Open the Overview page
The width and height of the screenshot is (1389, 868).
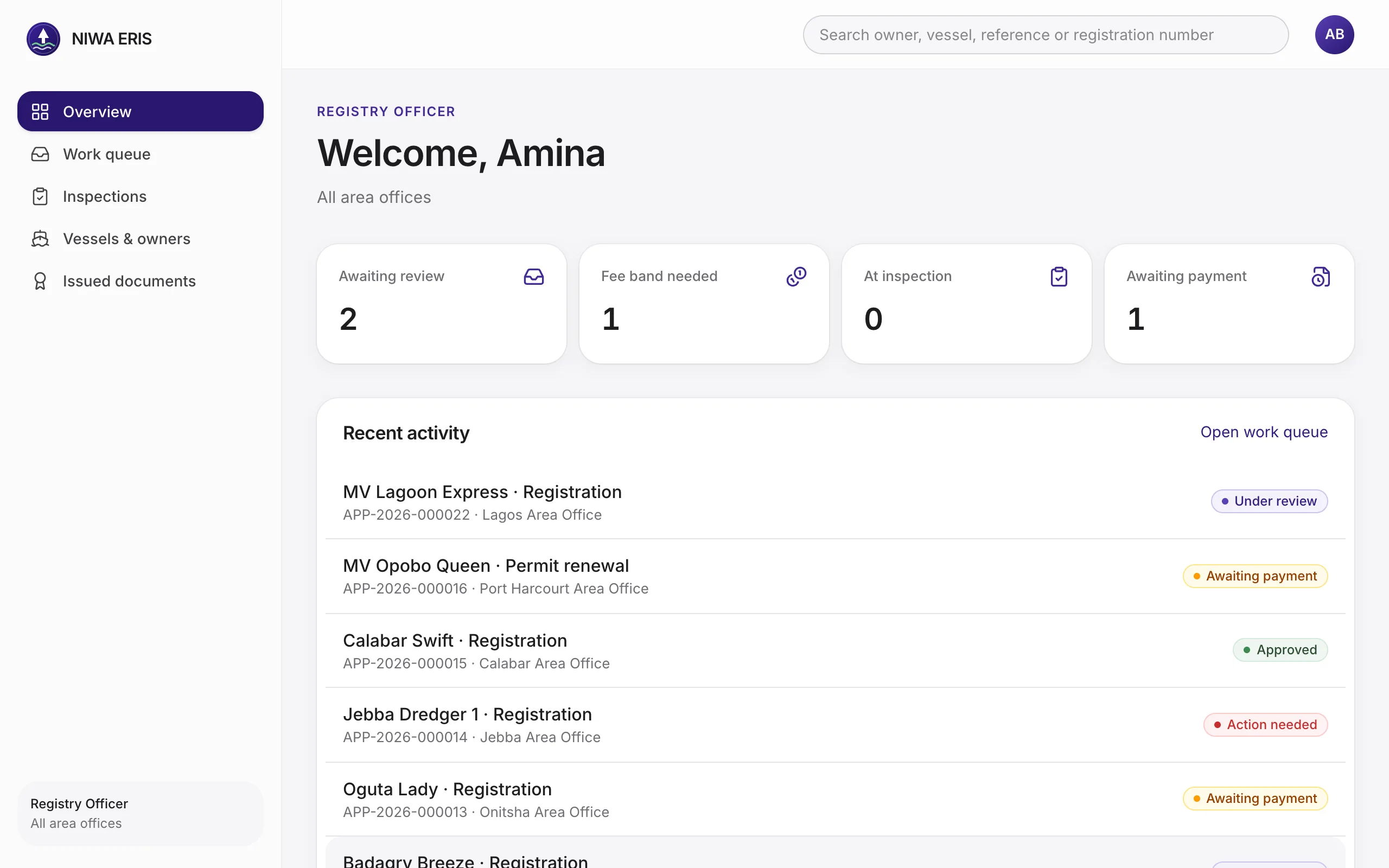[141, 111]
